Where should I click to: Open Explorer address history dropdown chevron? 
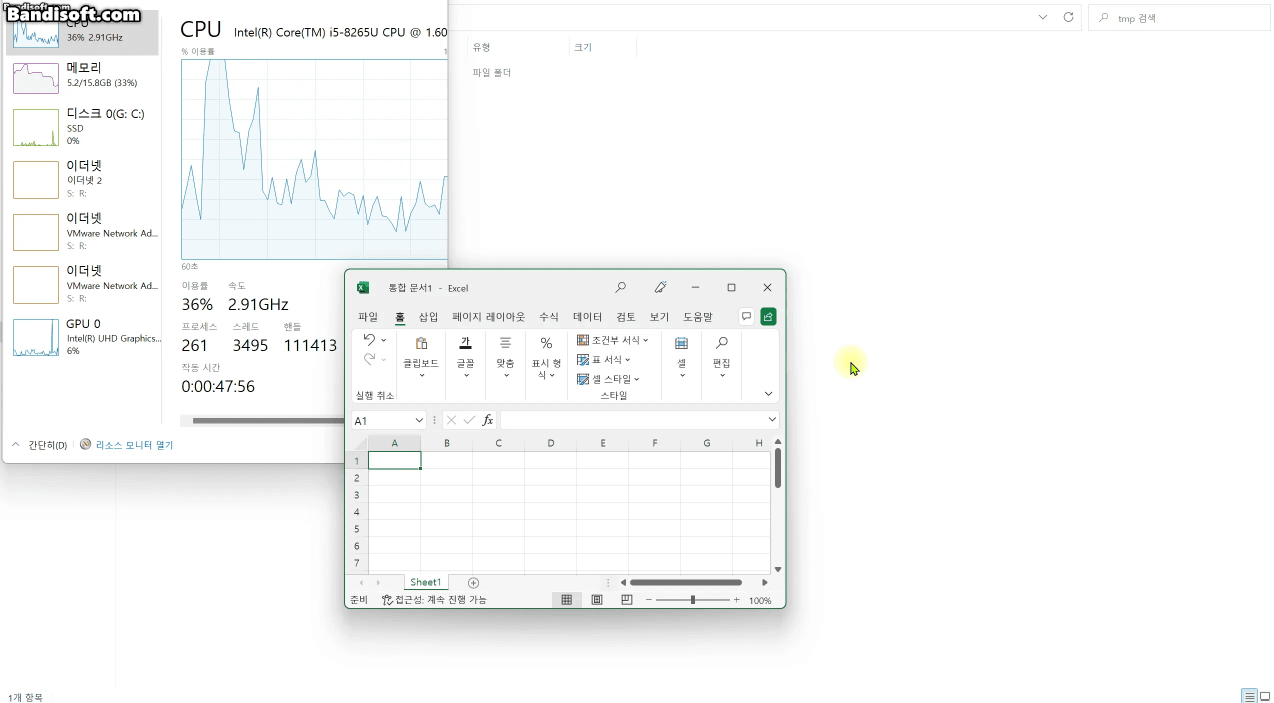point(1043,17)
